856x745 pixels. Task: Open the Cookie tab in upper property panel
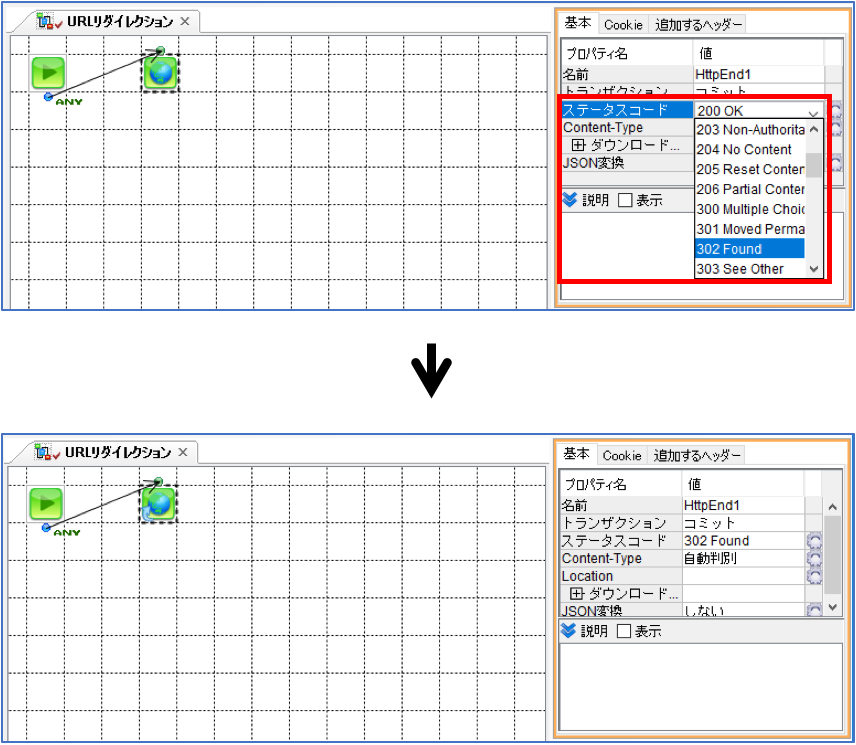(x=623, y=25)
